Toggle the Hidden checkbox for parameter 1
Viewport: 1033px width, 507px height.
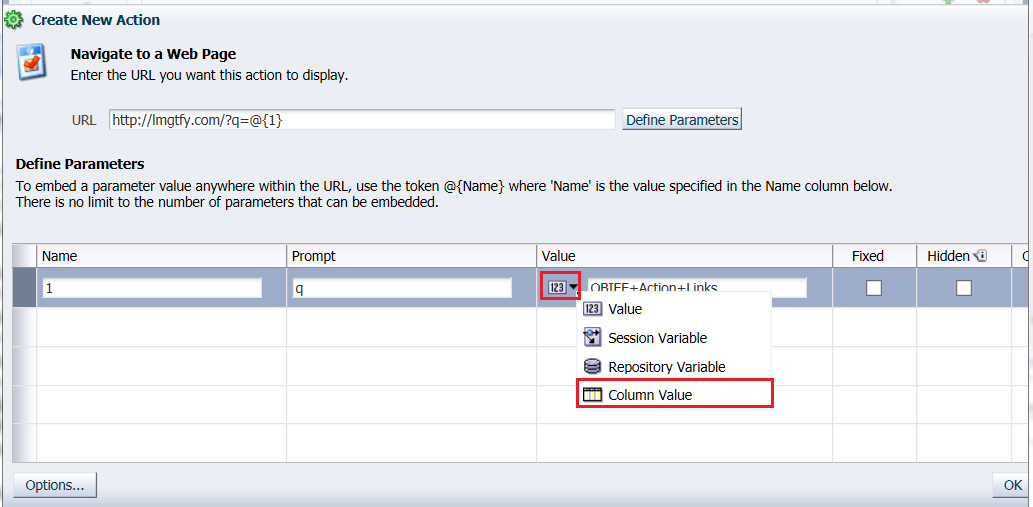(x=963, y=288)
